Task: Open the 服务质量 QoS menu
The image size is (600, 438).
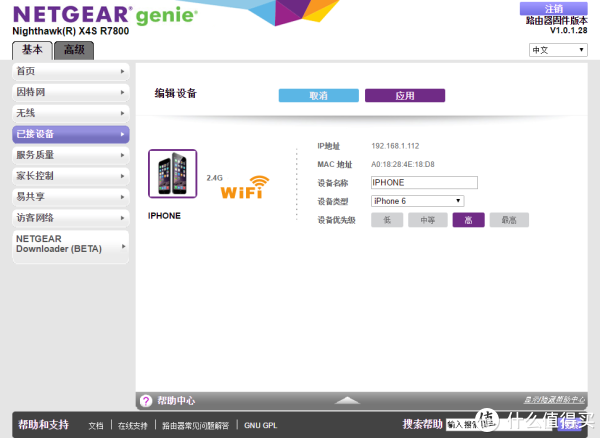Action: pos(71,155)
